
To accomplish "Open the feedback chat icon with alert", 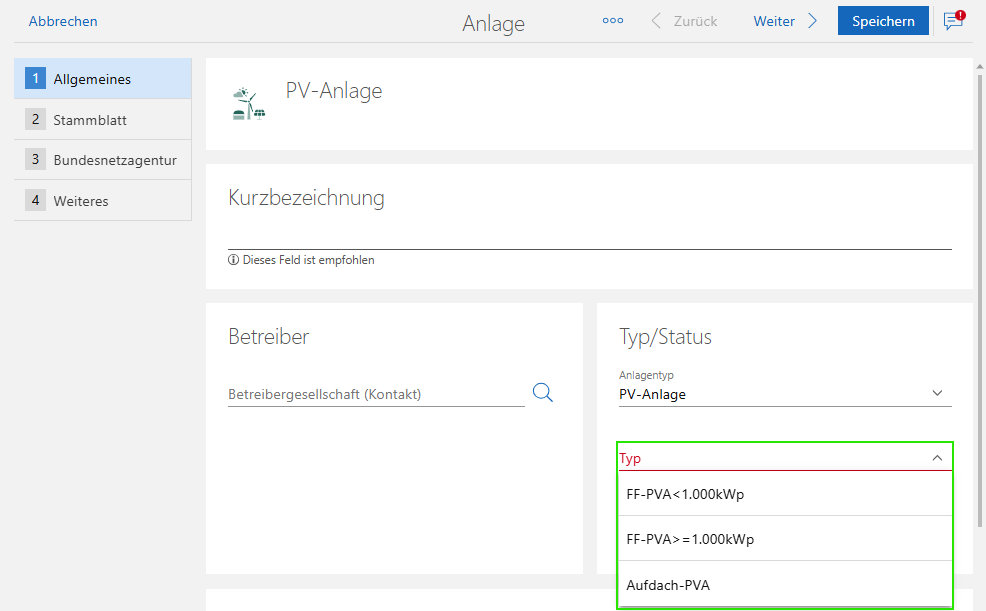I will point(954,20).
